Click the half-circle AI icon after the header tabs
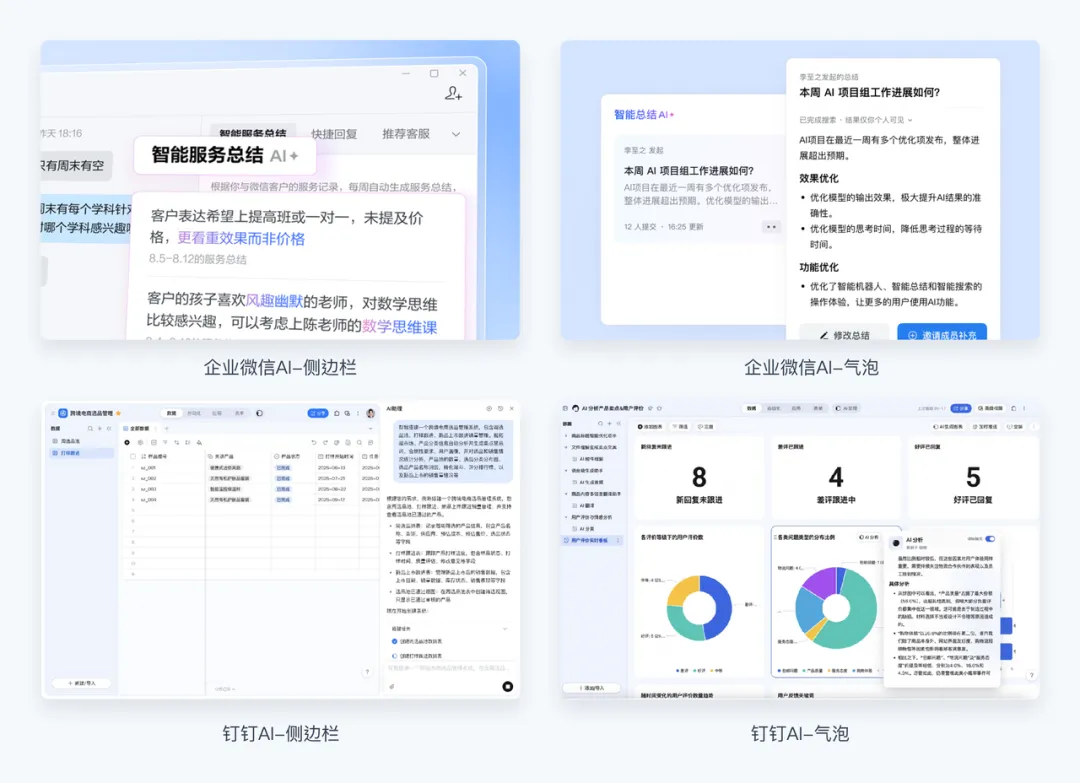The image size is (1080, 783). coord(259,413)
